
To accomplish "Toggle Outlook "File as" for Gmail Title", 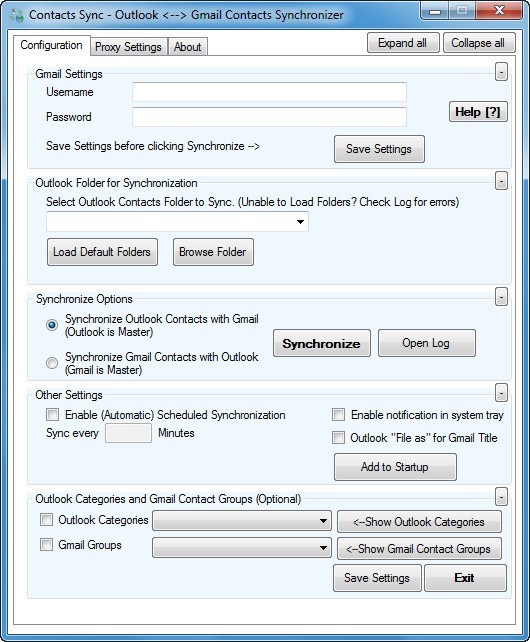I will 338,438.
